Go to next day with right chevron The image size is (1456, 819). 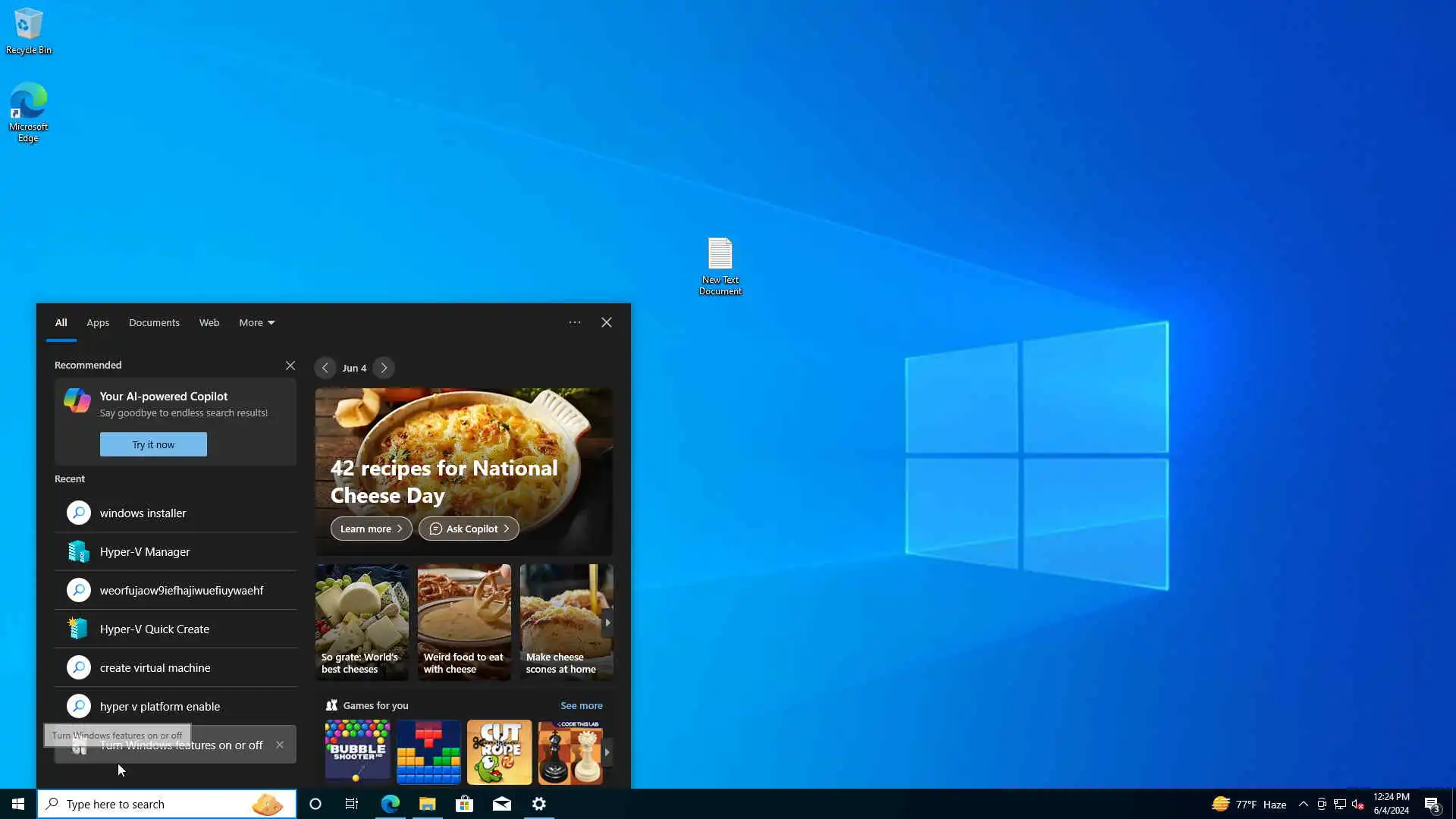pos(384,368)
